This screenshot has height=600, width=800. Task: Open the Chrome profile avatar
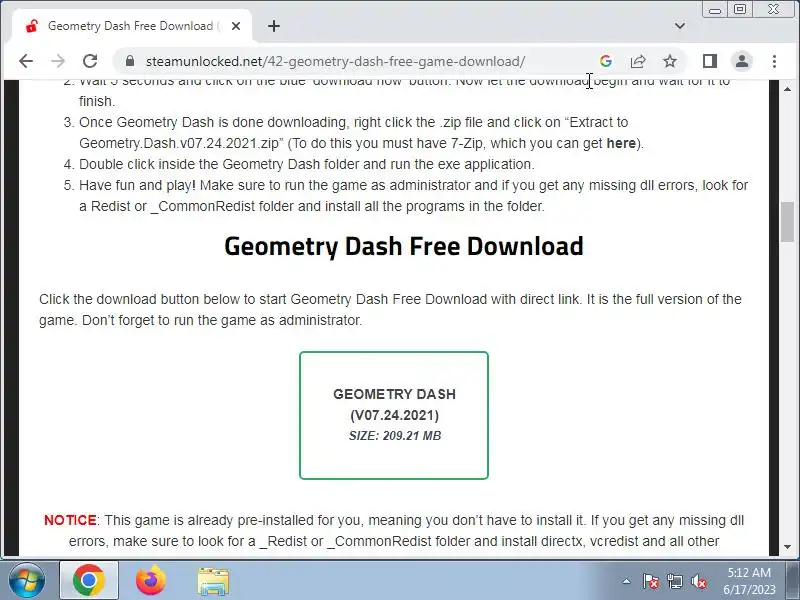click(742, 61)
